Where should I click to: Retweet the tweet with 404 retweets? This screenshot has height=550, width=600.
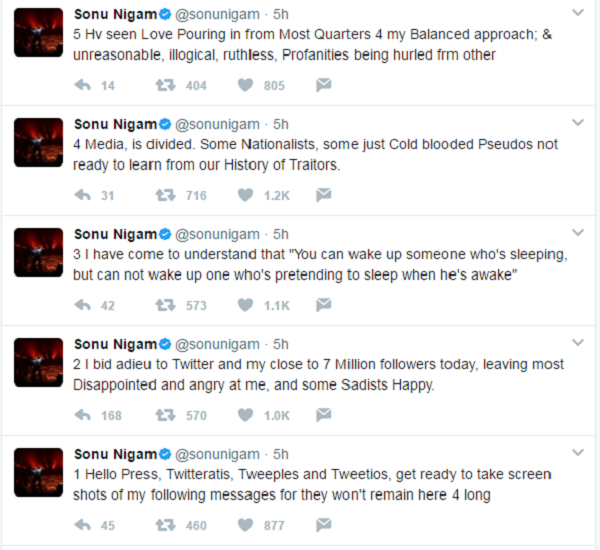[164, 86]
